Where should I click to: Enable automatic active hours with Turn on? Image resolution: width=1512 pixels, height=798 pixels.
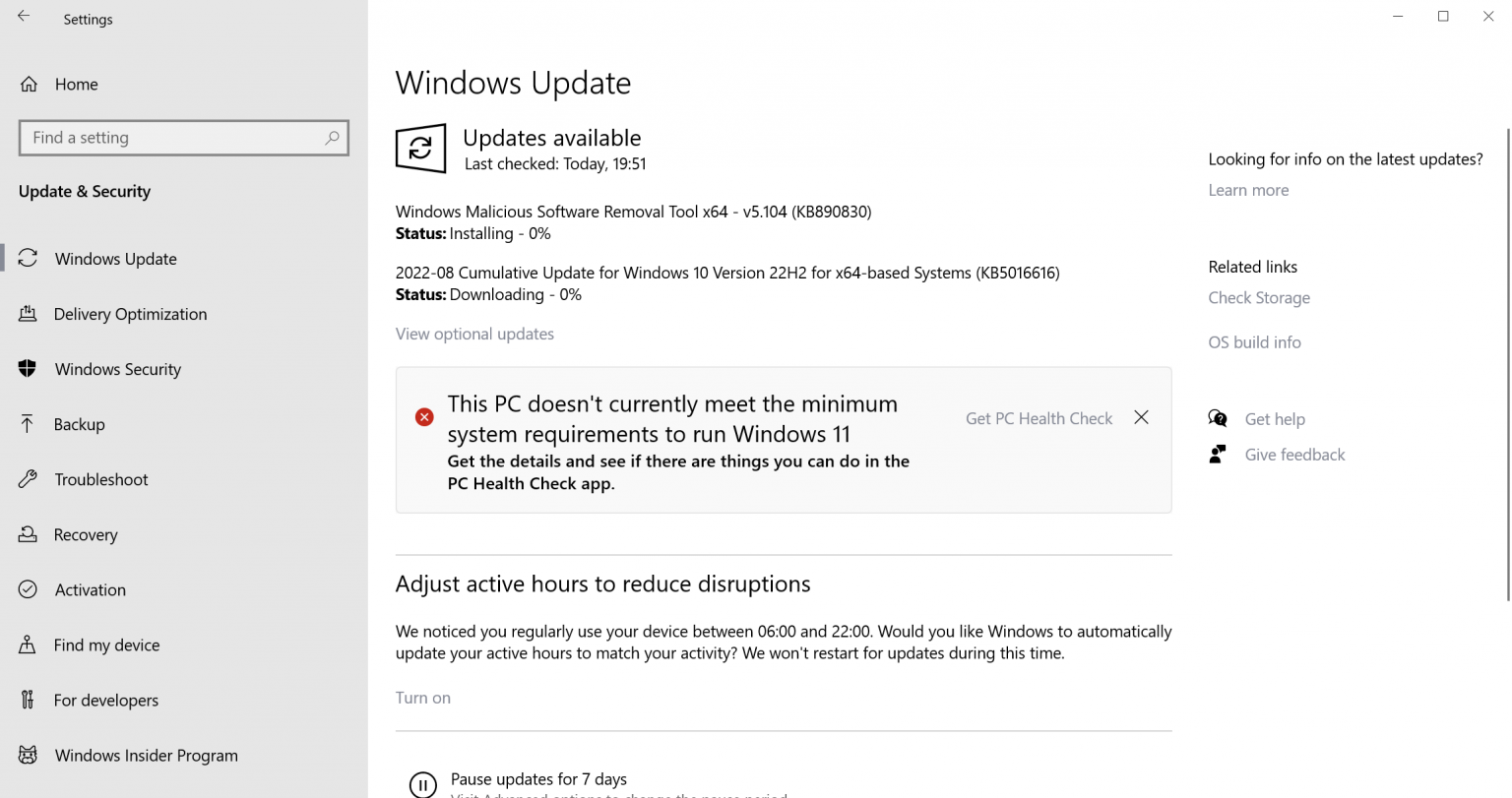coord(422,697)
